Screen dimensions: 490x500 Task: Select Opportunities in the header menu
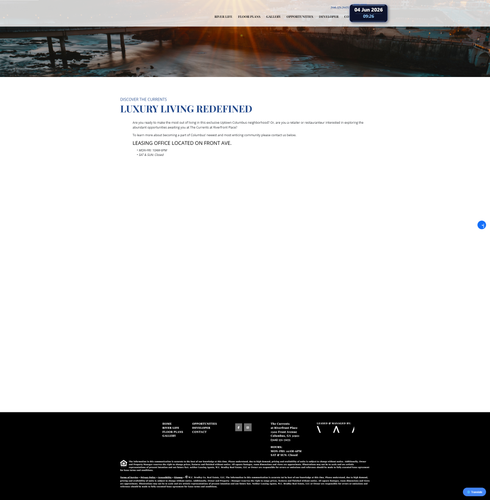(300, 17)
